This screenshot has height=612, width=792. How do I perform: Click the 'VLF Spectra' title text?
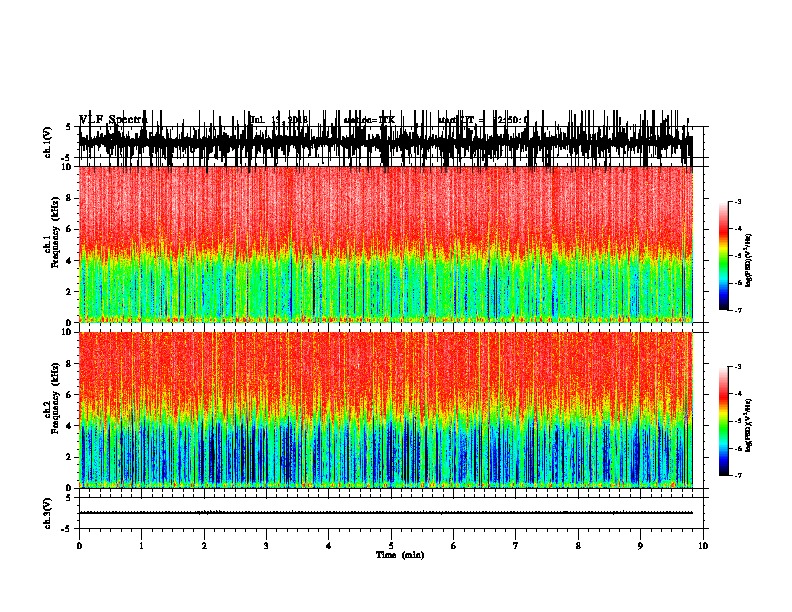click(113, 120)
